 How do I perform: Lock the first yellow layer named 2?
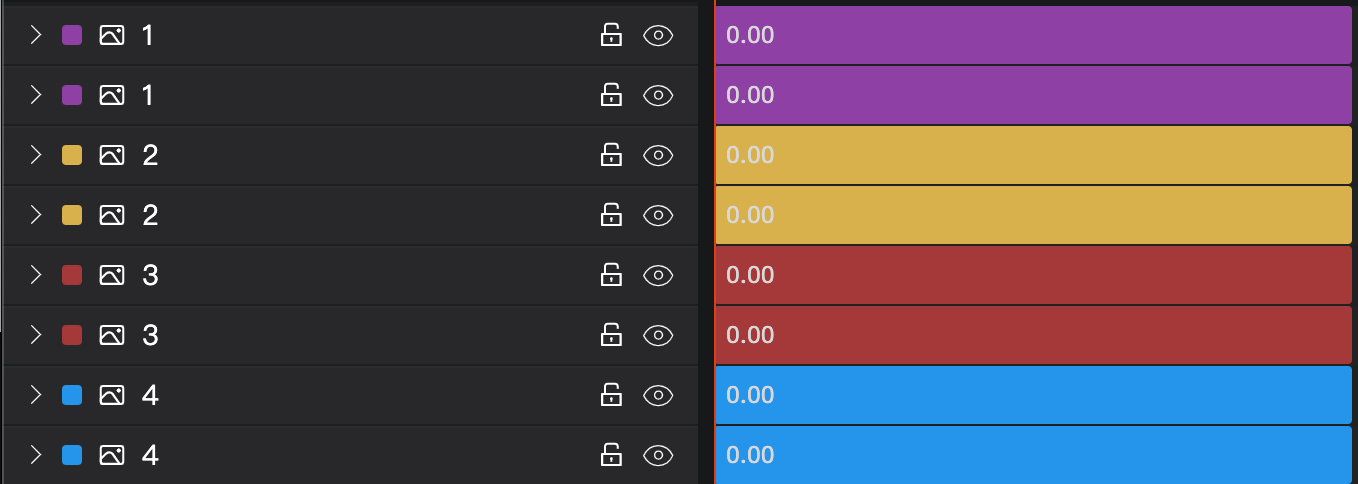tap(611, 156)
